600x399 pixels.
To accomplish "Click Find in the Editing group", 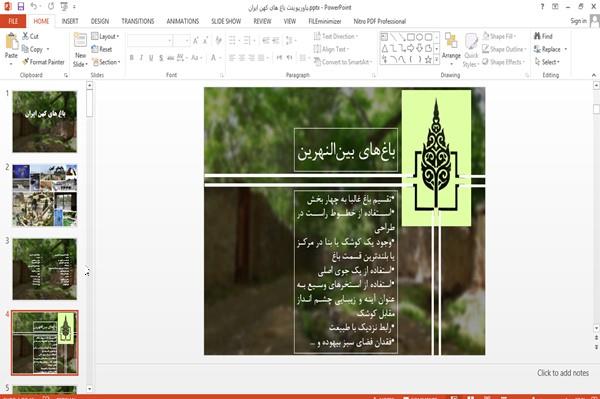I will 543,36.
